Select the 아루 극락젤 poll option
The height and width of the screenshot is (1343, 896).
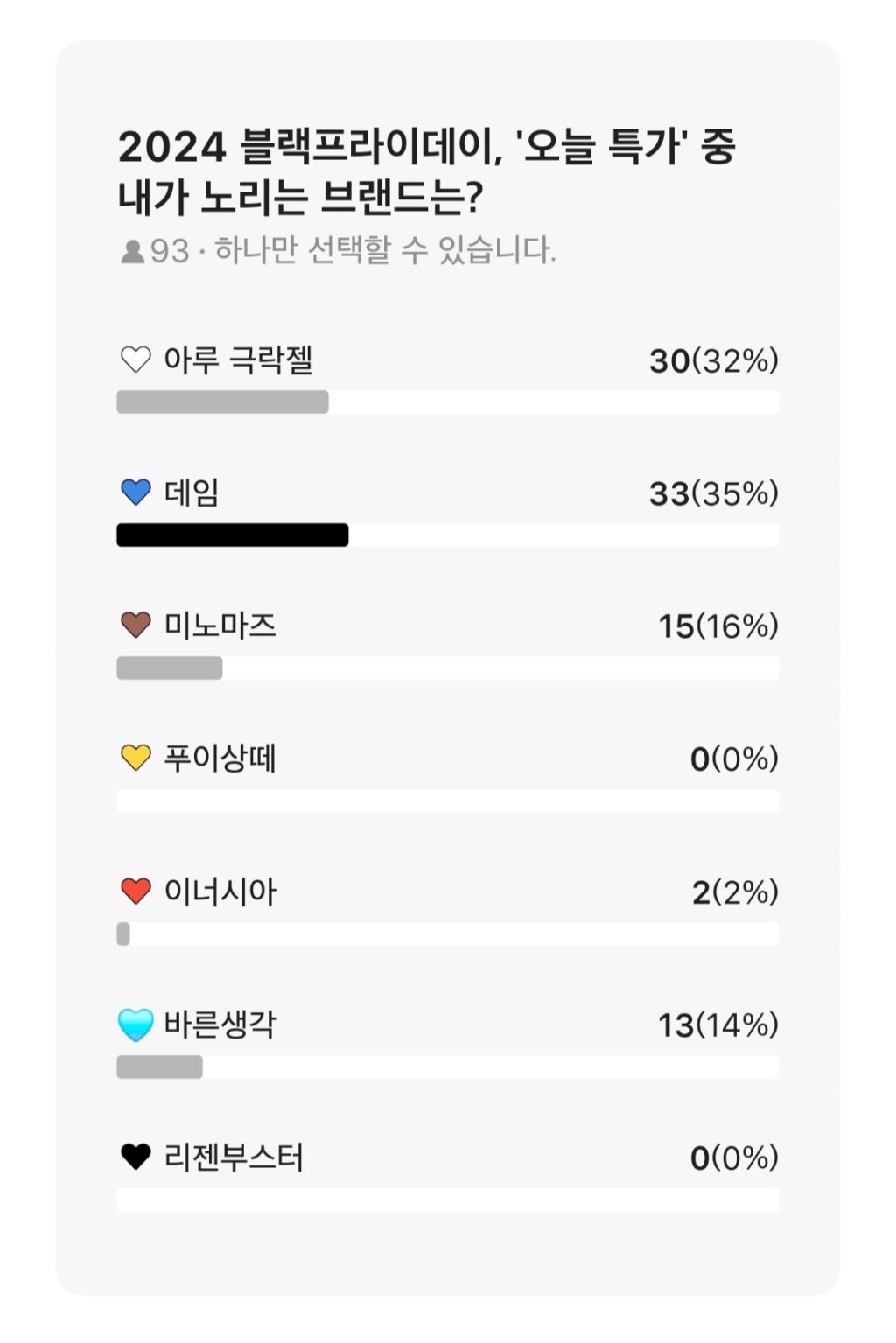coord(238,360)
